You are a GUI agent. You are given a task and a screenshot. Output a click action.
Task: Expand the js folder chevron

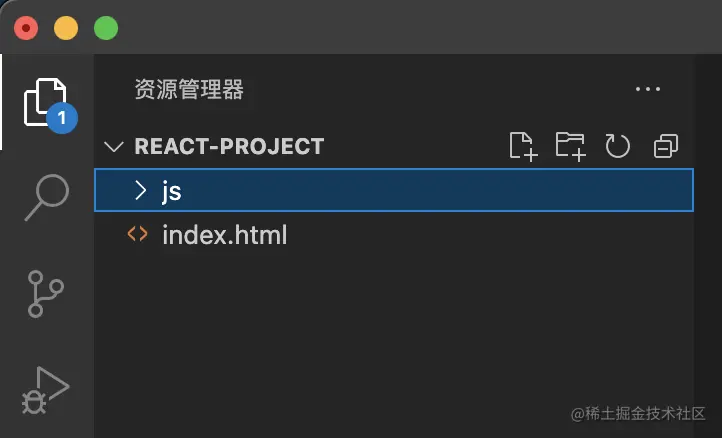tap(140, 191)
